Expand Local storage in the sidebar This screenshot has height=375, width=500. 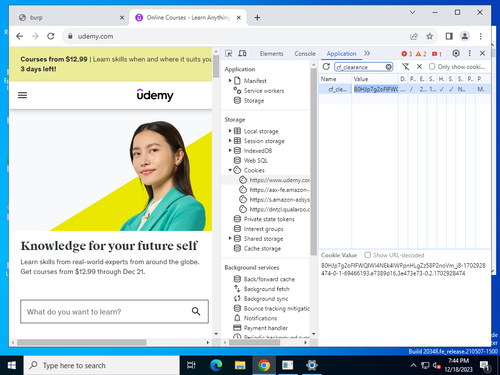[230, 131]
